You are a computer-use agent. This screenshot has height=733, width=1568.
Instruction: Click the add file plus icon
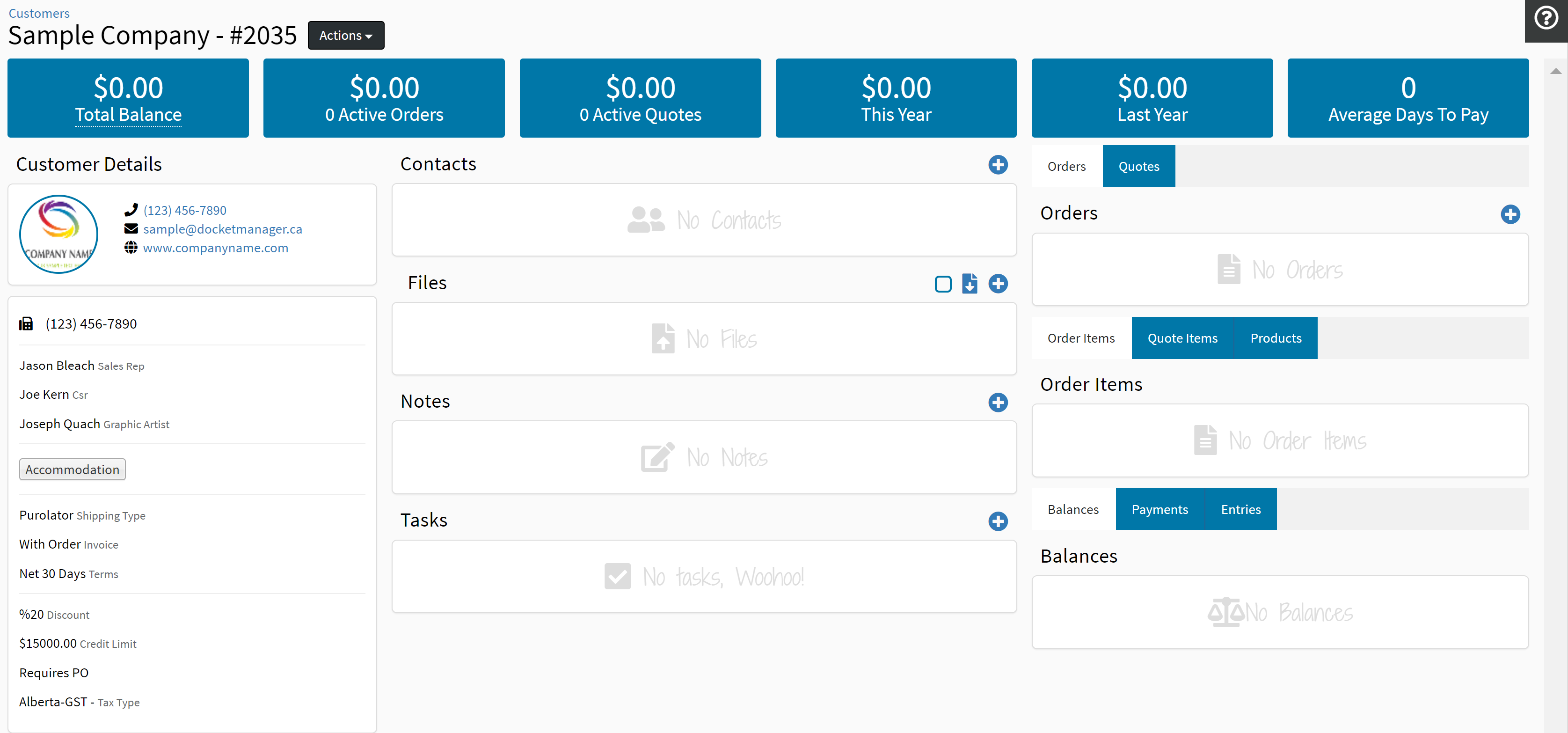click(x=998, y=283)
